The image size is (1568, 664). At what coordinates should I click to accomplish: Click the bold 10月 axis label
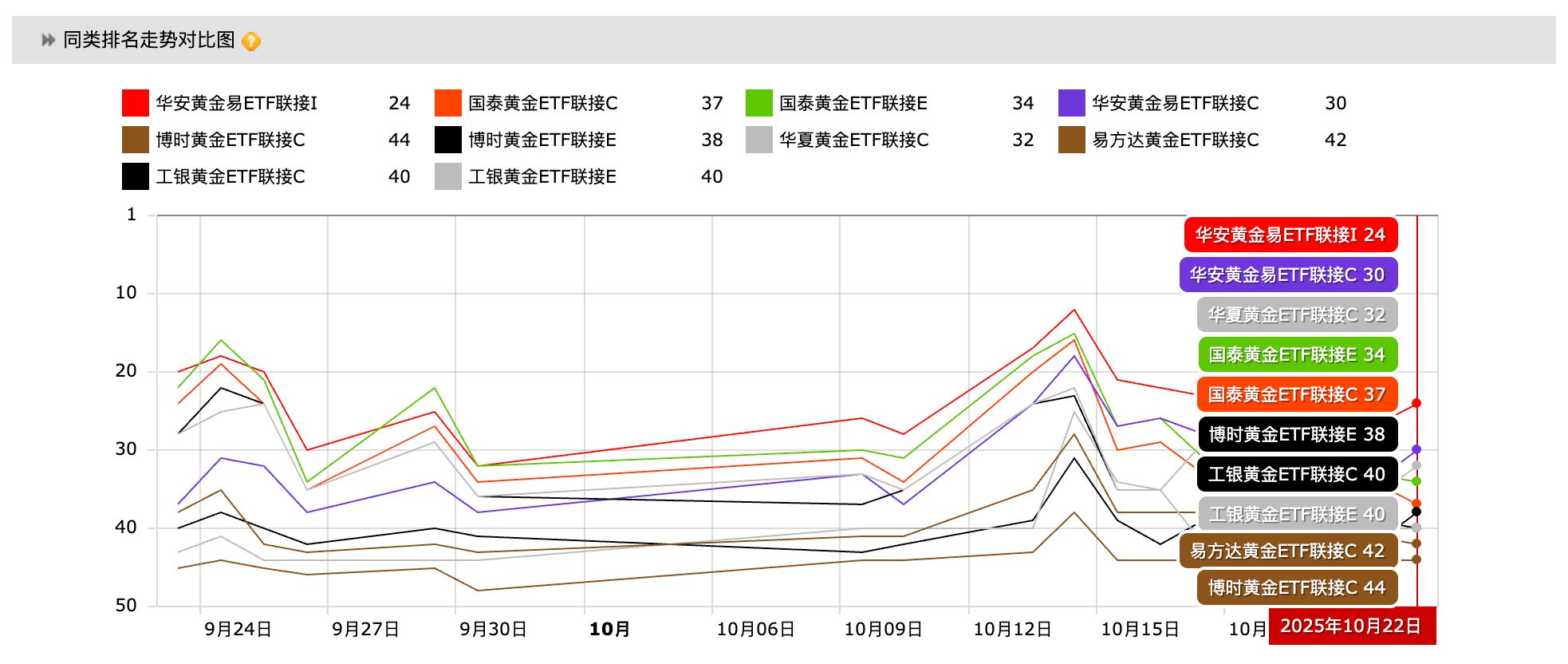tap(609, 629)
